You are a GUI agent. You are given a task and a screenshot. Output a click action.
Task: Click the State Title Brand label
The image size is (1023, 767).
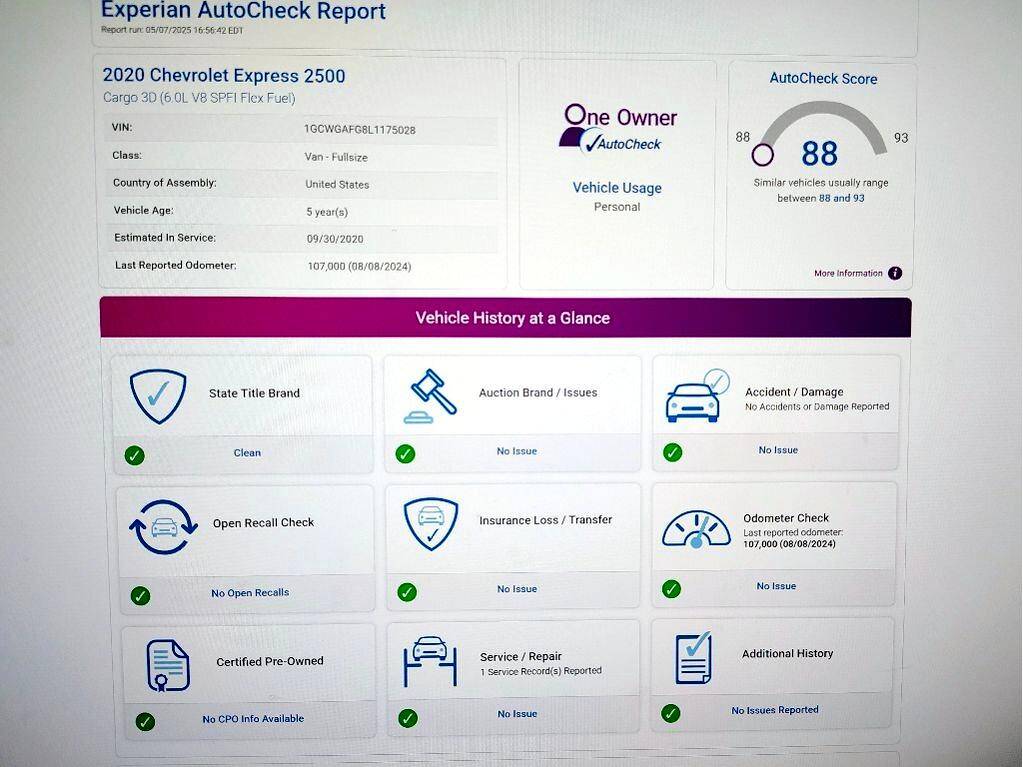[254, 393]
